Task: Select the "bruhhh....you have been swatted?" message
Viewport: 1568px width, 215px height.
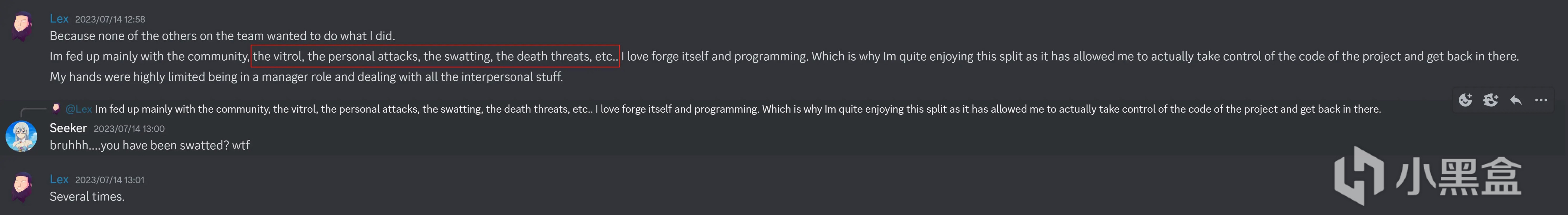Action: (150, 146)
